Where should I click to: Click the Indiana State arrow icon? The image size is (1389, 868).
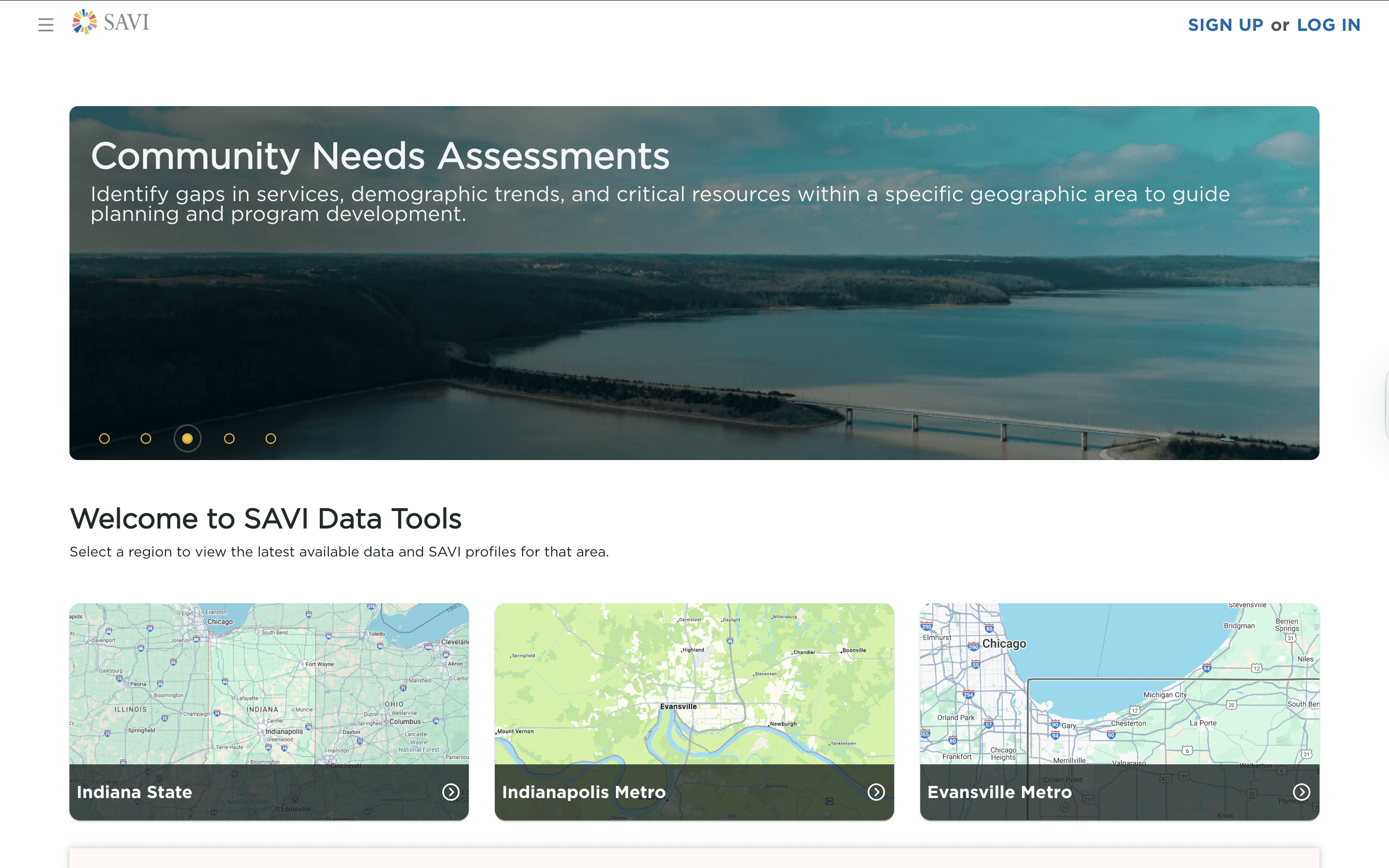coord(450,792)
